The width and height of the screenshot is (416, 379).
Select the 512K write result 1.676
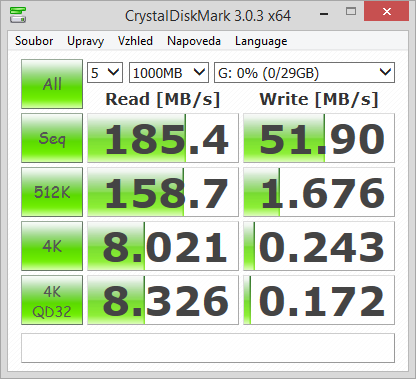coord(319,192)
